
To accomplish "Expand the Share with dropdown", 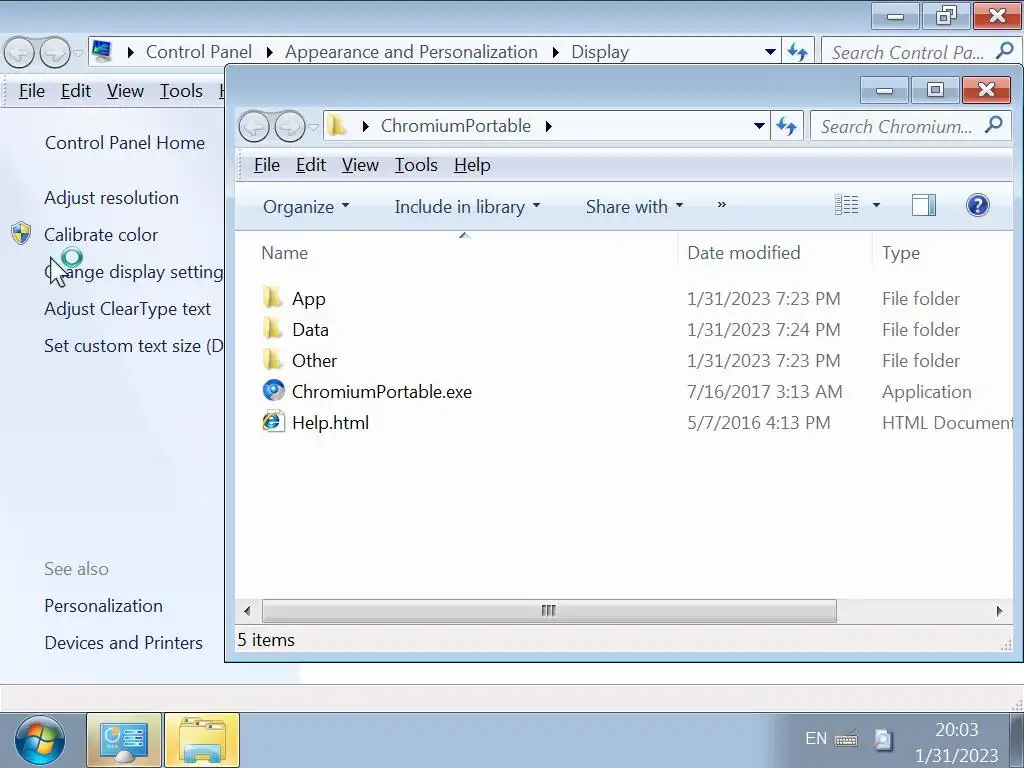I will click(634, 206).
